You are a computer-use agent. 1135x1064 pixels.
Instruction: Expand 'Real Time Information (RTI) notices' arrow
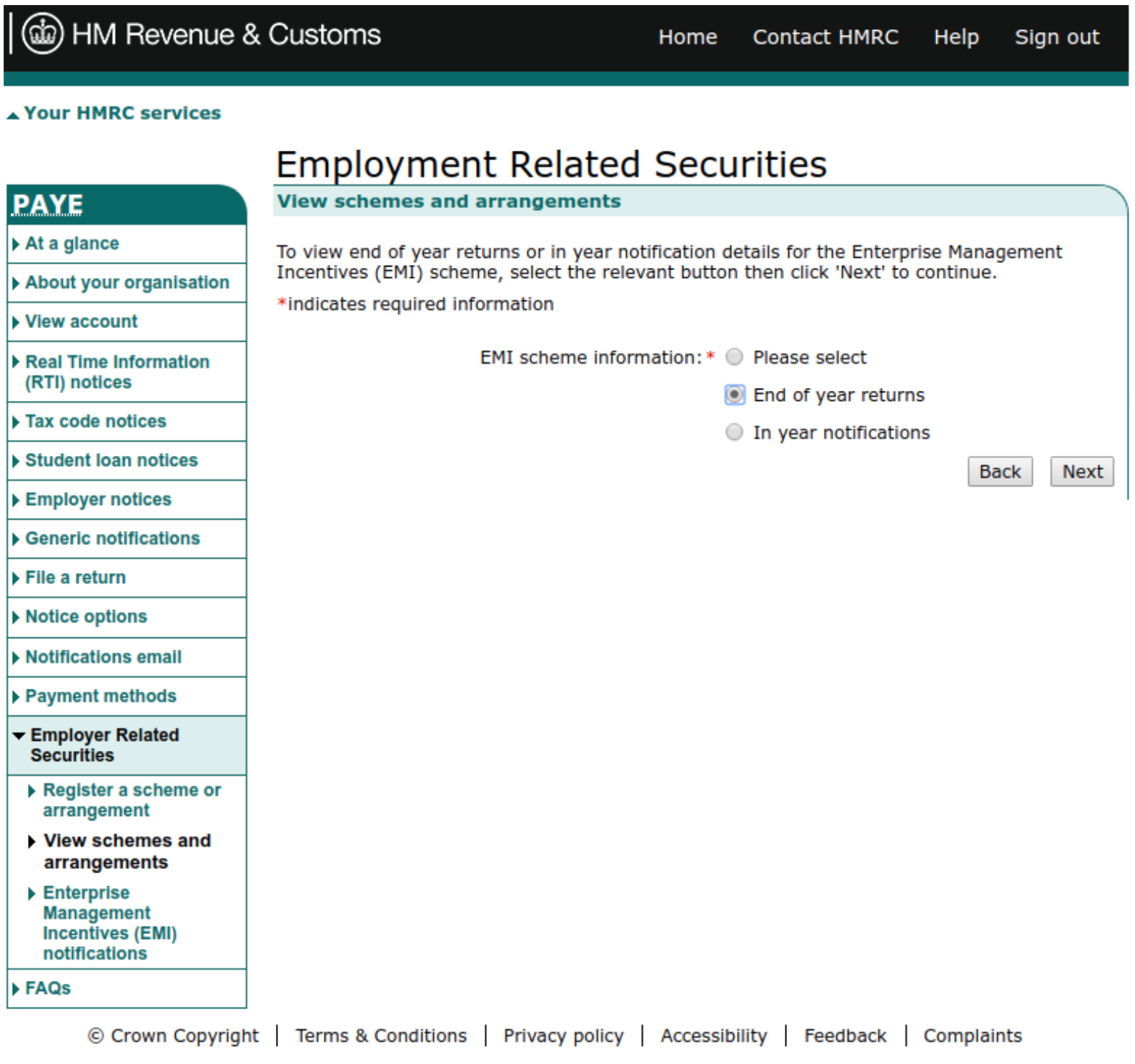tap(16, 362)
